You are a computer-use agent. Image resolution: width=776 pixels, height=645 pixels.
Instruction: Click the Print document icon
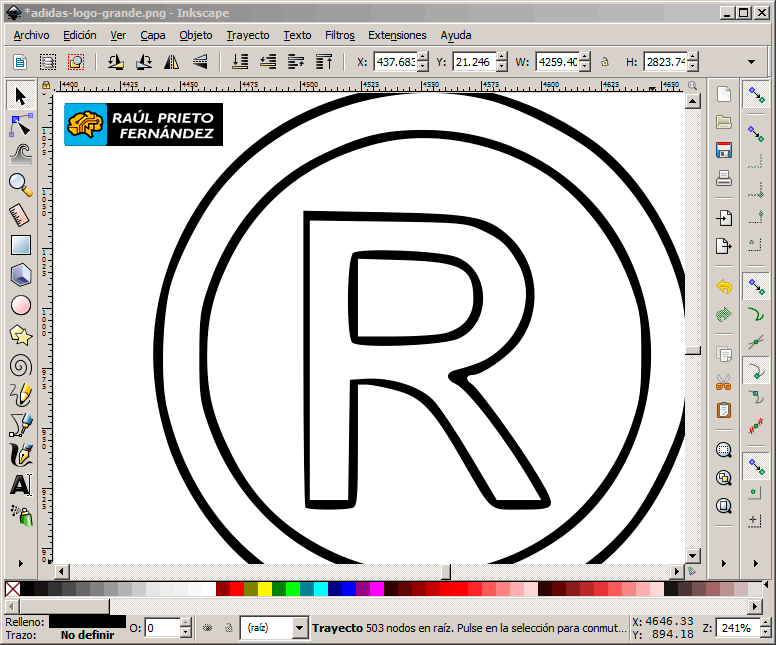tap(724, 180)
